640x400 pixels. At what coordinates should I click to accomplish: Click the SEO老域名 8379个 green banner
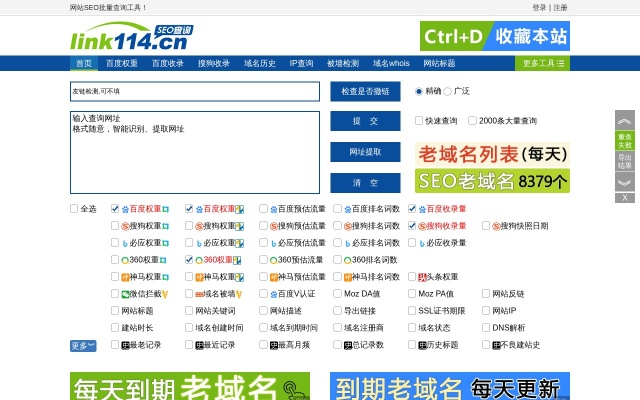point(492,181)
